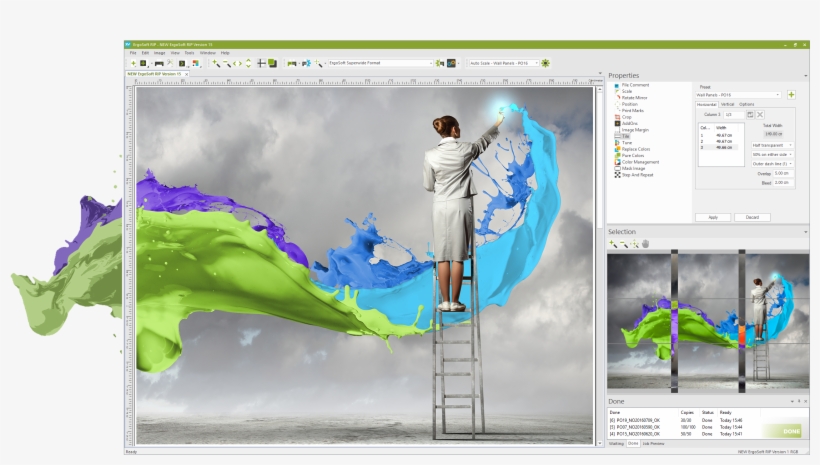Click the Apply button
820x465 pixels.
pos(713,217)
